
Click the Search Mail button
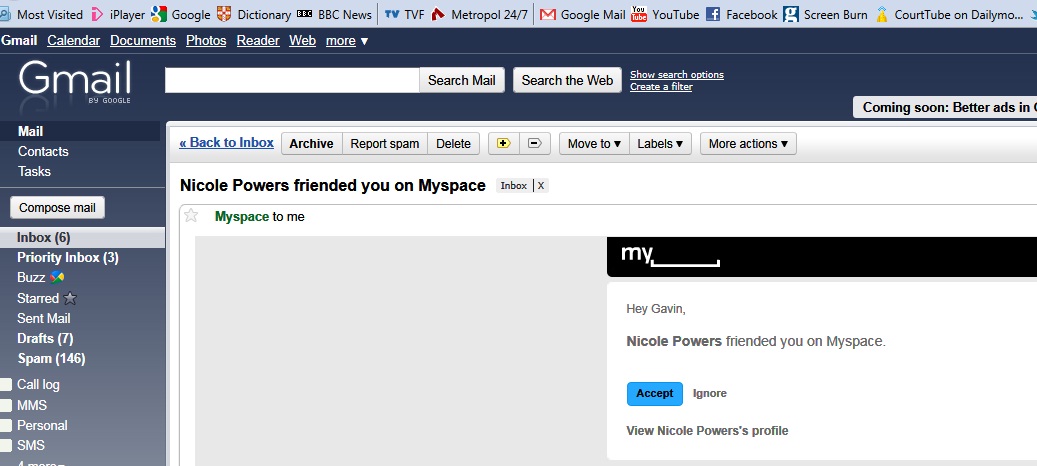(462, 80)
